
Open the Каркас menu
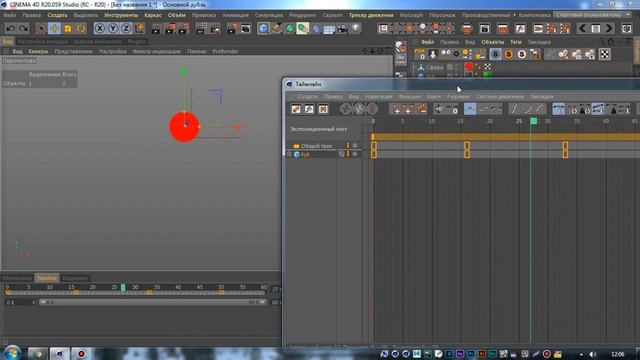tap(153, 15)
